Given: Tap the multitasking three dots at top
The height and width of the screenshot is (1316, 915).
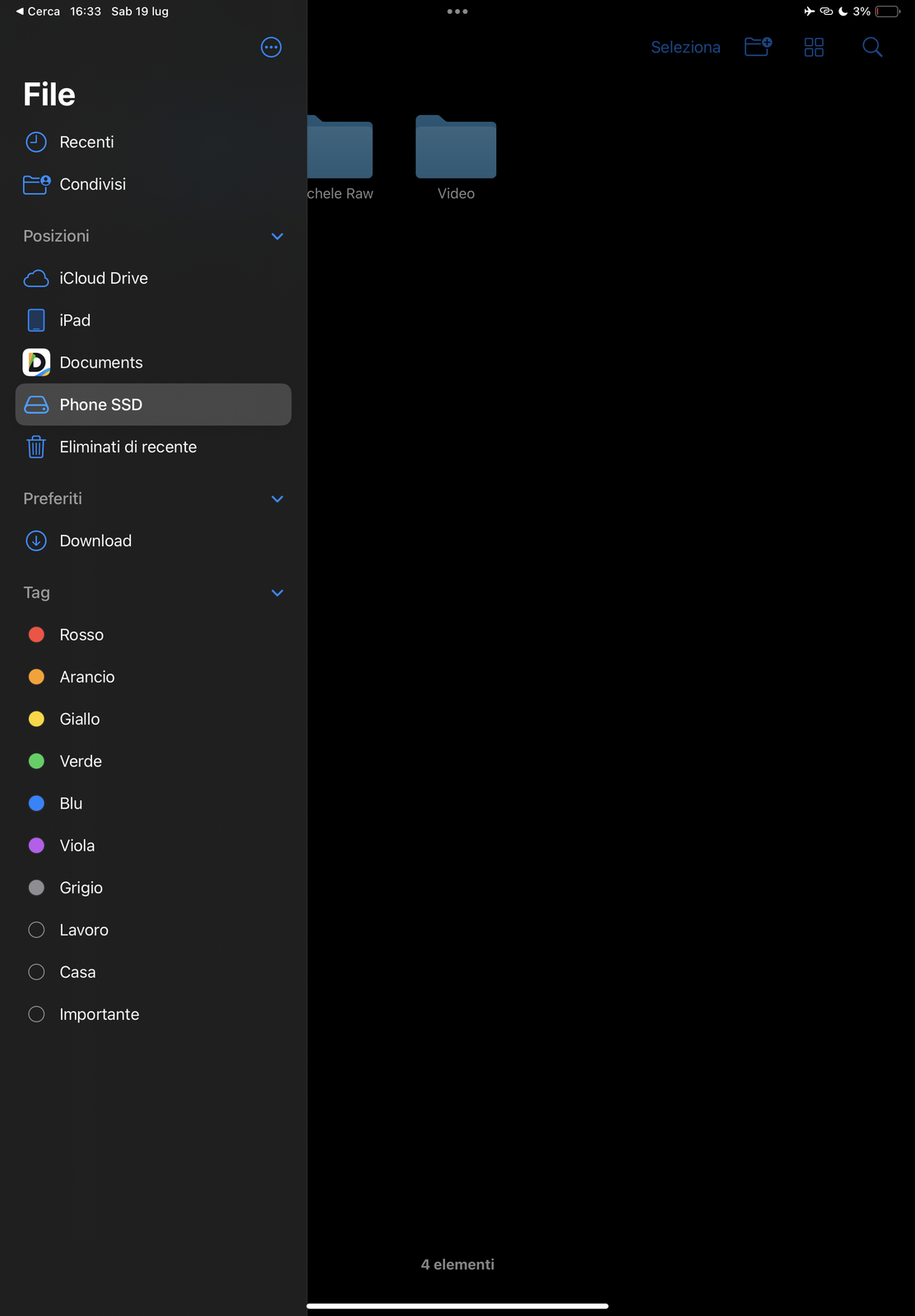Looking at the screenshot, I should [x=457, y=12].
